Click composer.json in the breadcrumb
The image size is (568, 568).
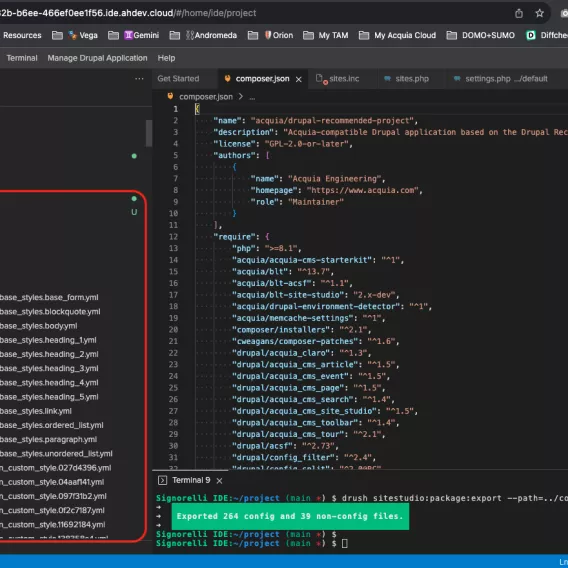(206, 97)
